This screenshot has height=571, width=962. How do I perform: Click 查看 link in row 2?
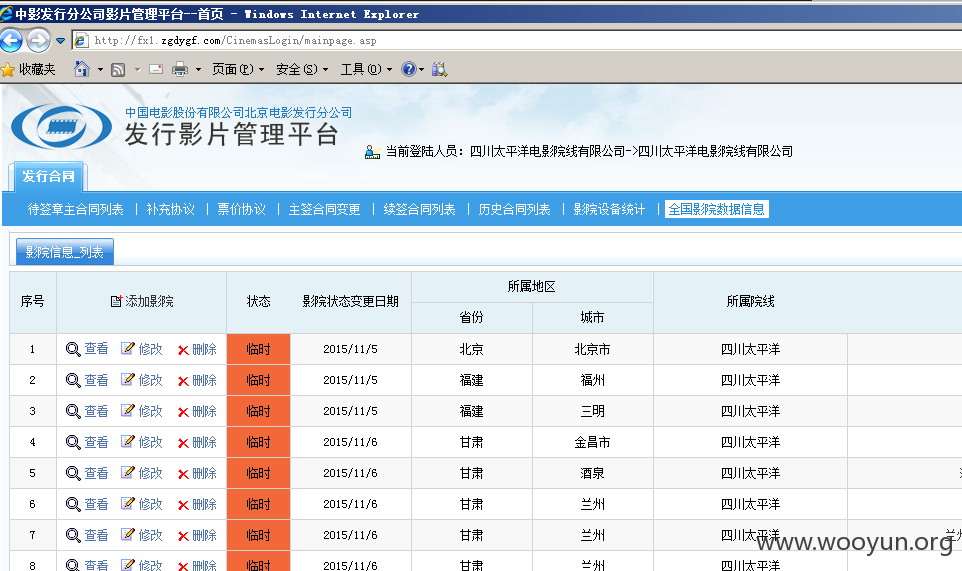coord(96,380)
